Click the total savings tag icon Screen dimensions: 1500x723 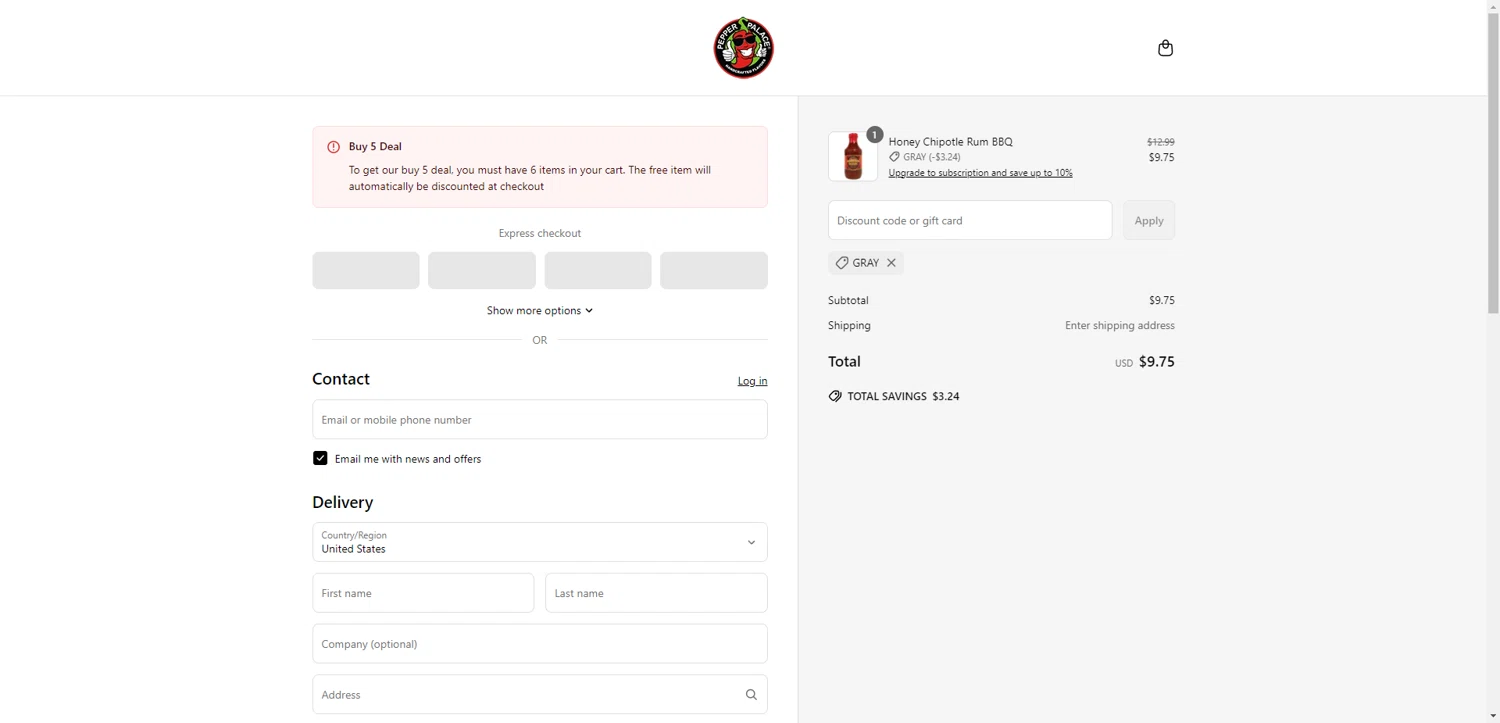(835, 396)
